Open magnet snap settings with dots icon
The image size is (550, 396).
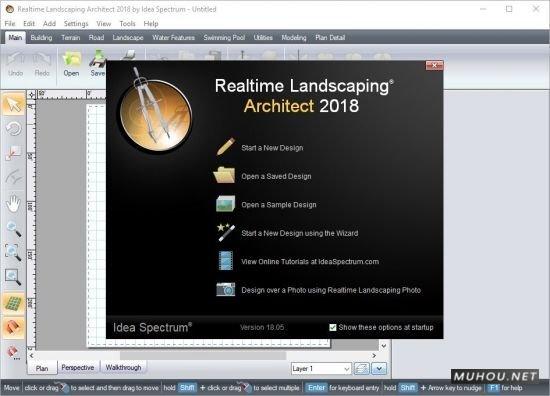(x=13, y=353)
